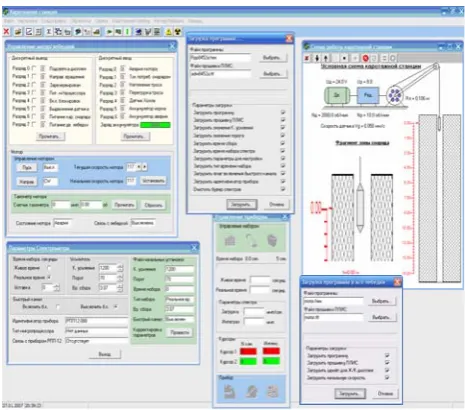Click the blue globe computer toolbar icon
The width and height of the screenshot is (465, 410).
pos(139,32)
